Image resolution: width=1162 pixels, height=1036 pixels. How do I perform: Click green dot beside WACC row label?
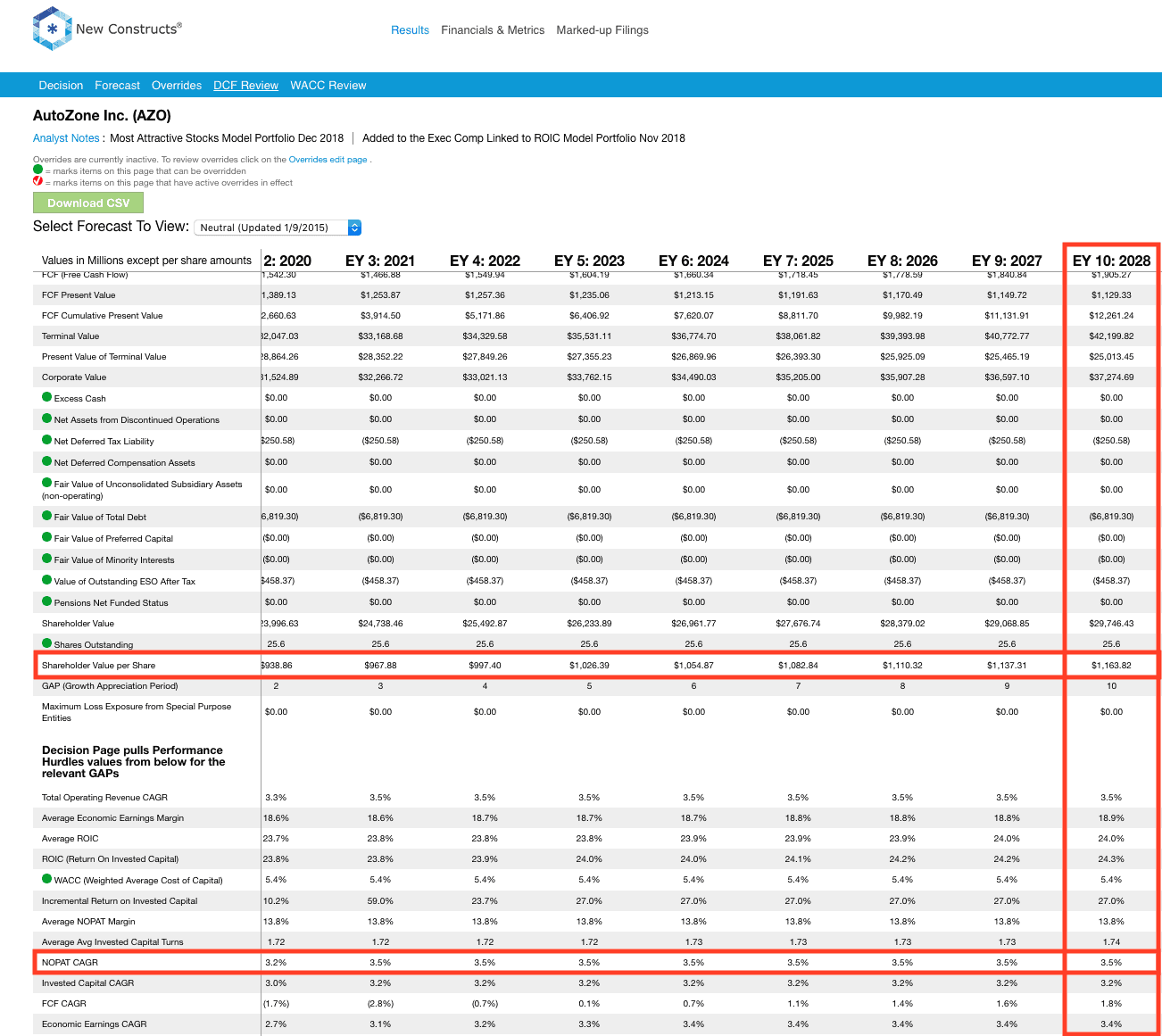pyautogui.click(x=47, y=879)
